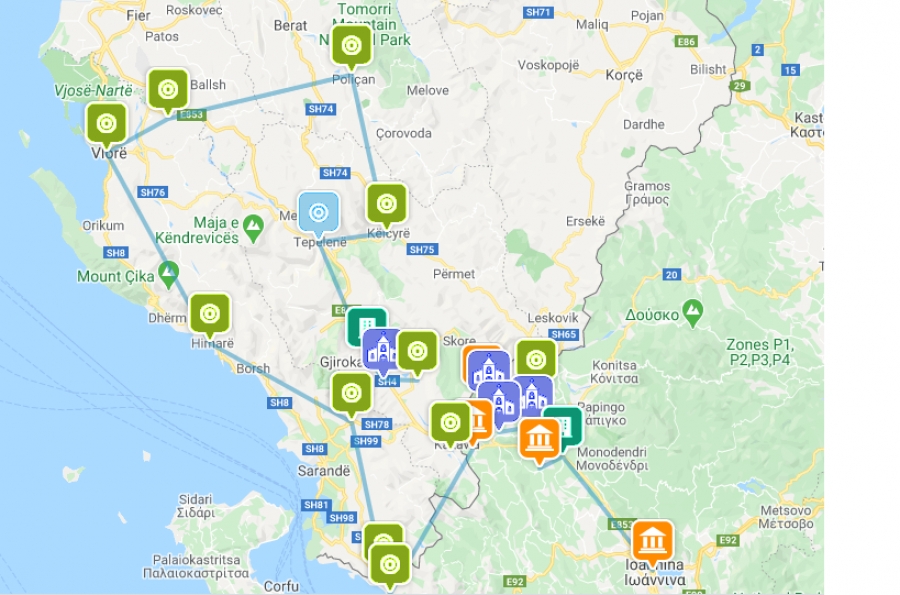This screenshot has height=595, width=900.
Task: Click the Mount Çika peak icon
Action: point(168,274)
